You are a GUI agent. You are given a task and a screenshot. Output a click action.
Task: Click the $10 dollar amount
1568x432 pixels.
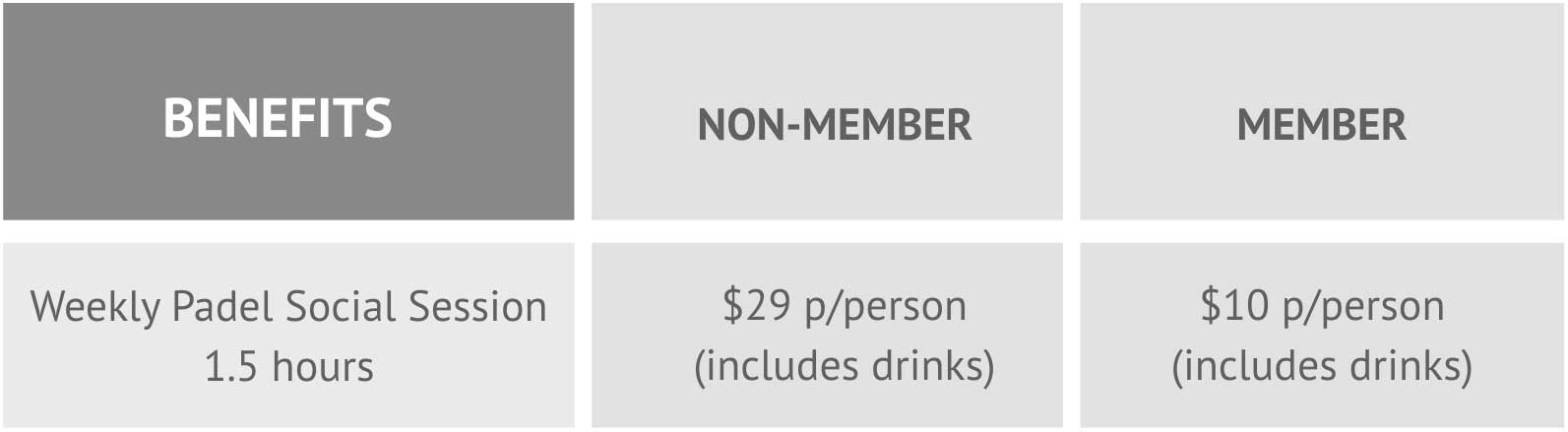pos(1233,306)
